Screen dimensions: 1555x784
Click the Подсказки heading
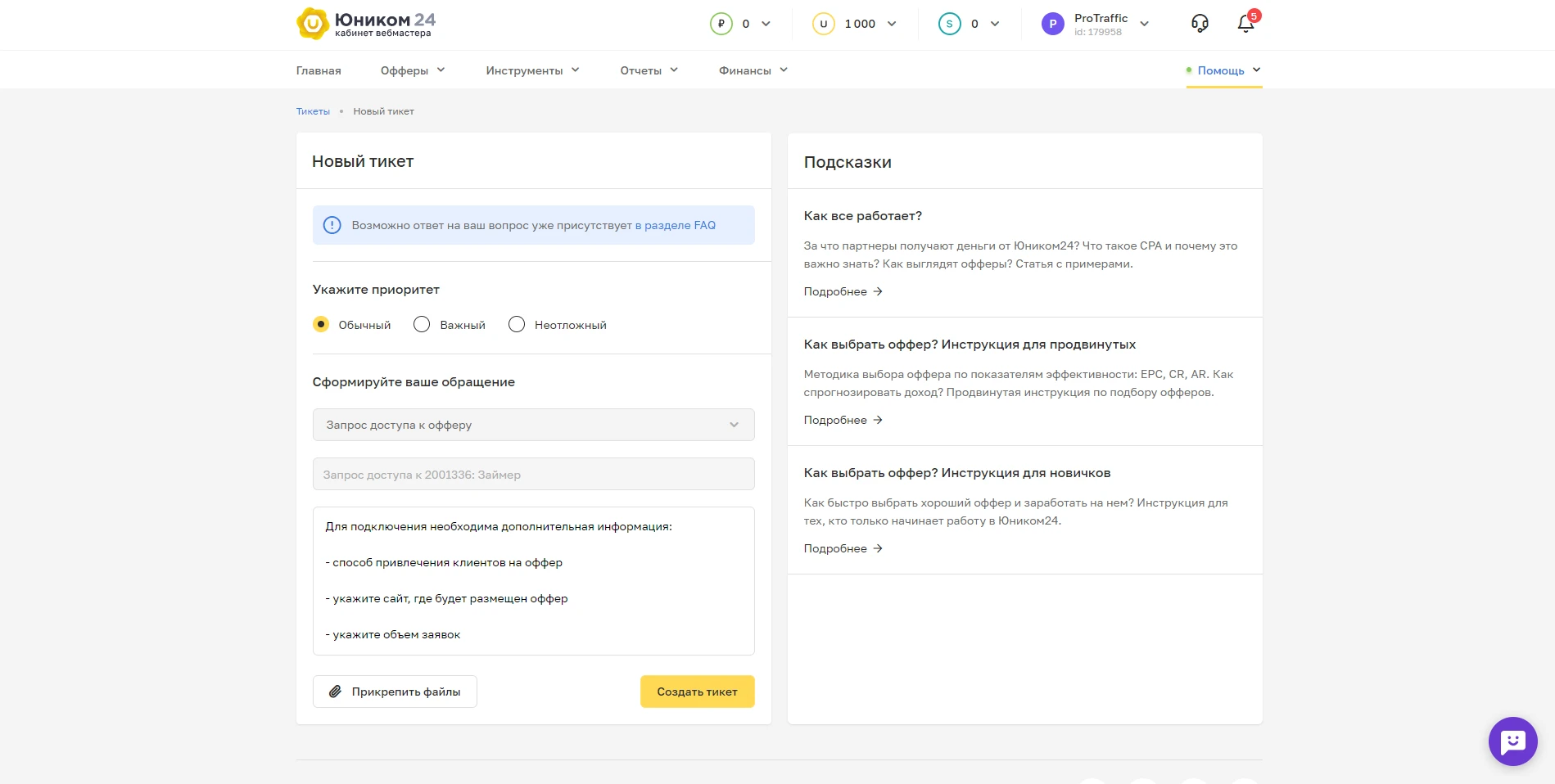tap(848, 162)
